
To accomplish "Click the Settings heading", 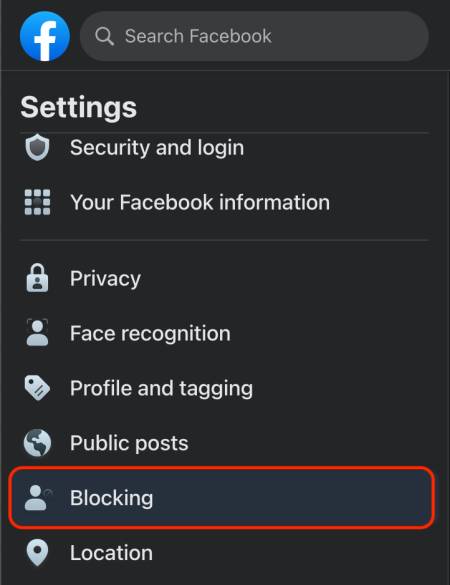I will [79, 107].
